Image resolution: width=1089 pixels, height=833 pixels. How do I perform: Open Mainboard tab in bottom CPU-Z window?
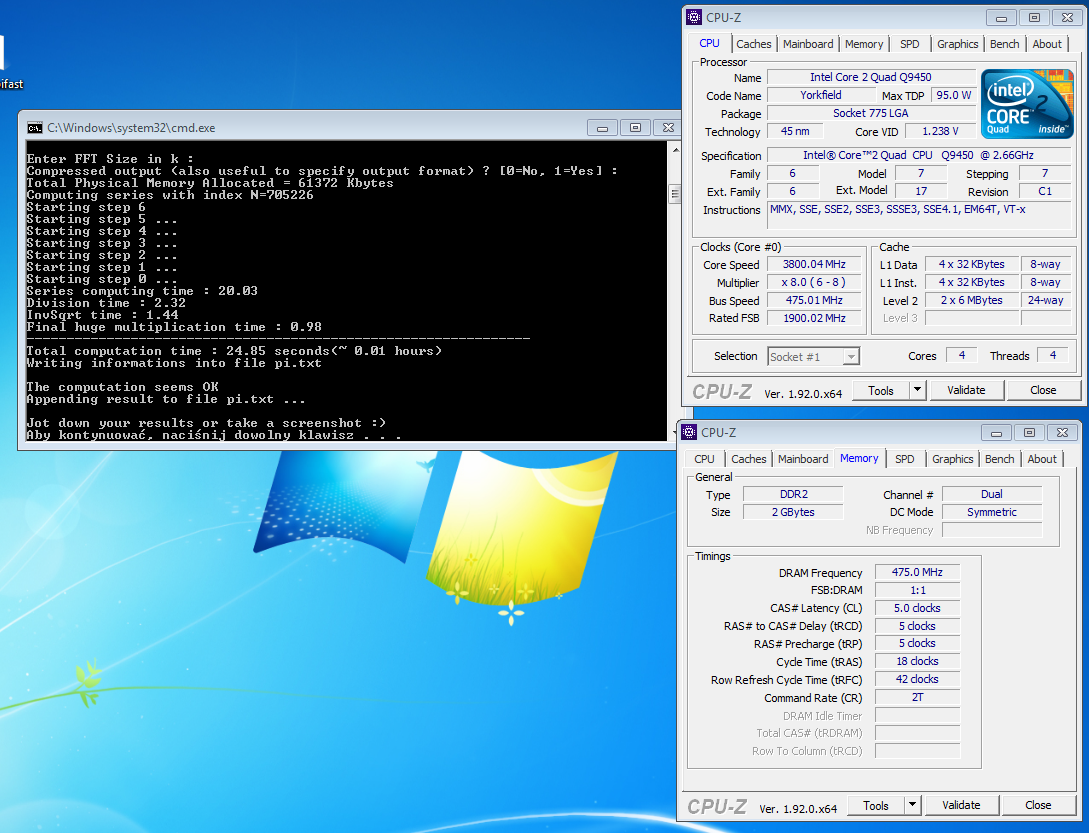click(803, 459)
